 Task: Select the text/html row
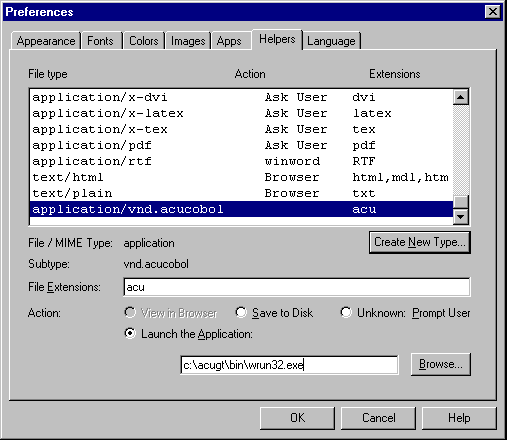[x=241, y=177]
